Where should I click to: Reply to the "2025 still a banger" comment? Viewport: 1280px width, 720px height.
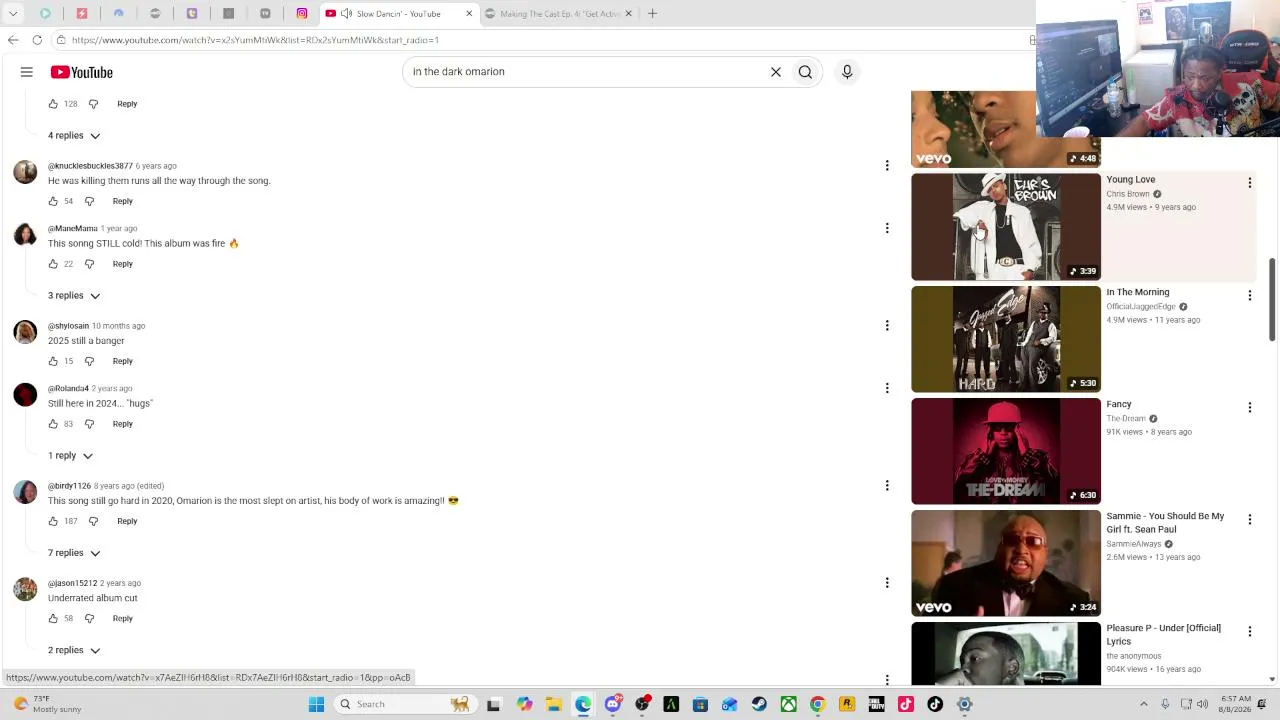[x=122, y=361]
